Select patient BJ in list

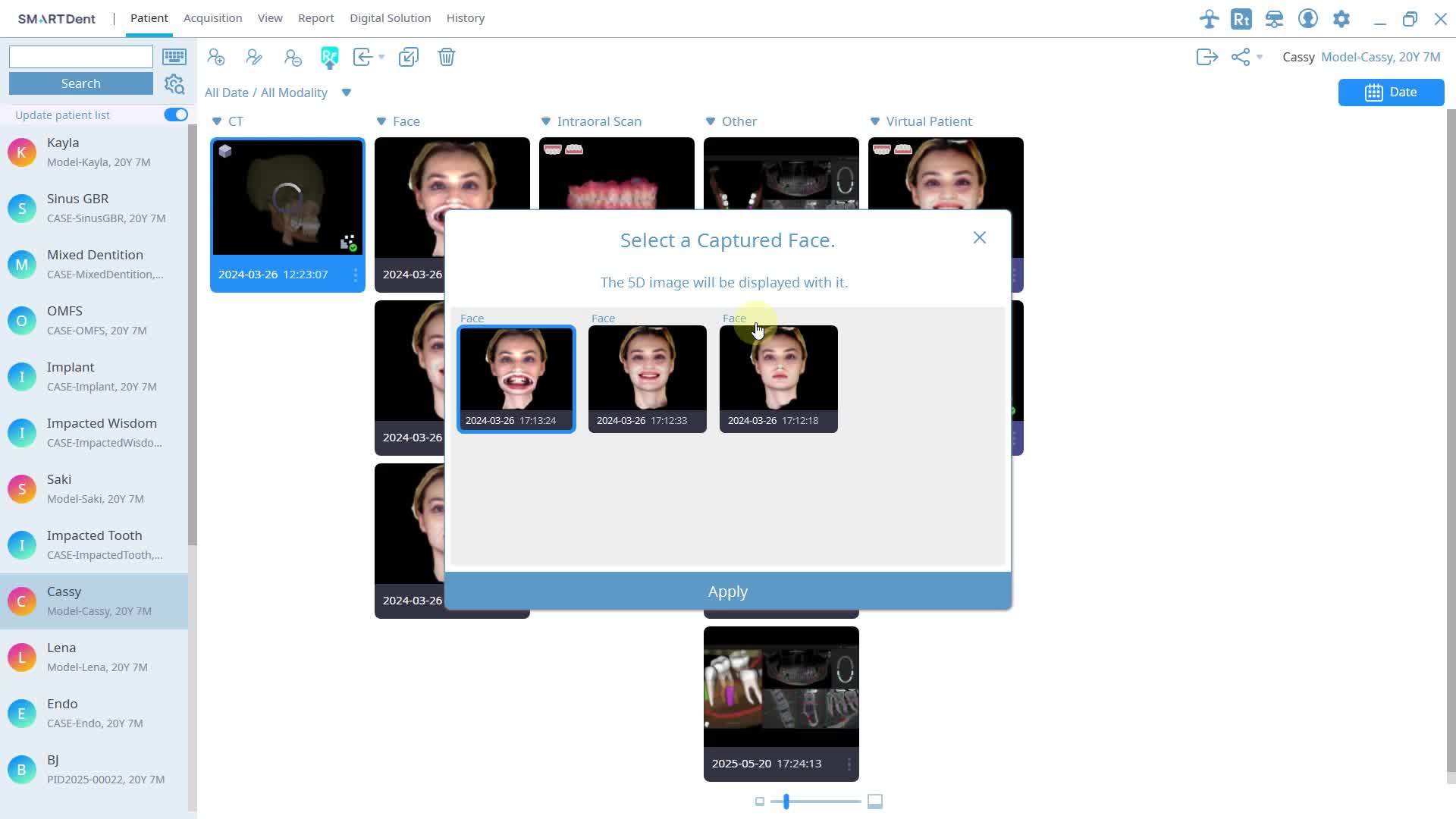coord(94,769)
